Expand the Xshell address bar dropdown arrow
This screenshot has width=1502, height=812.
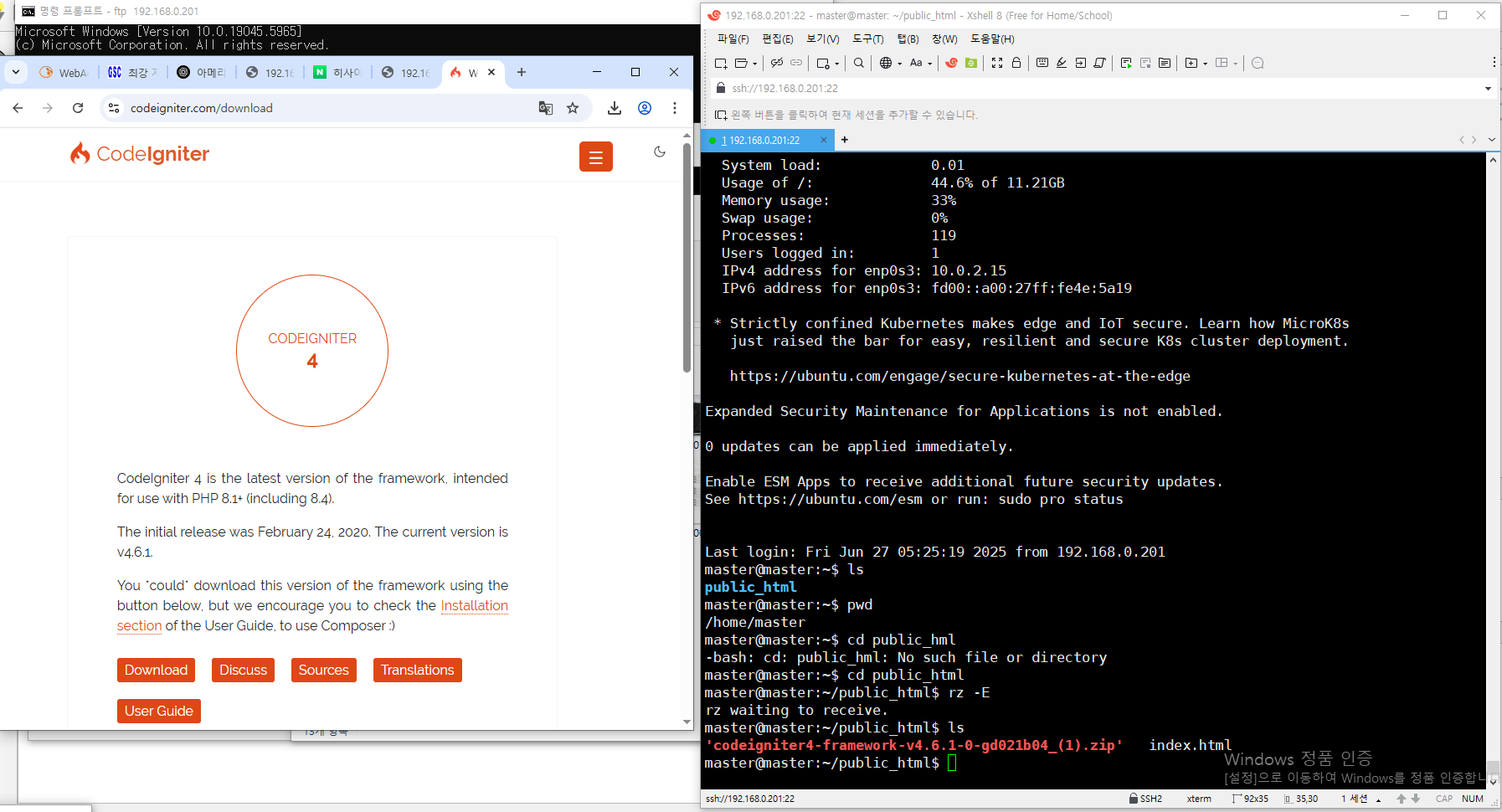click(x=1488, y=88)
